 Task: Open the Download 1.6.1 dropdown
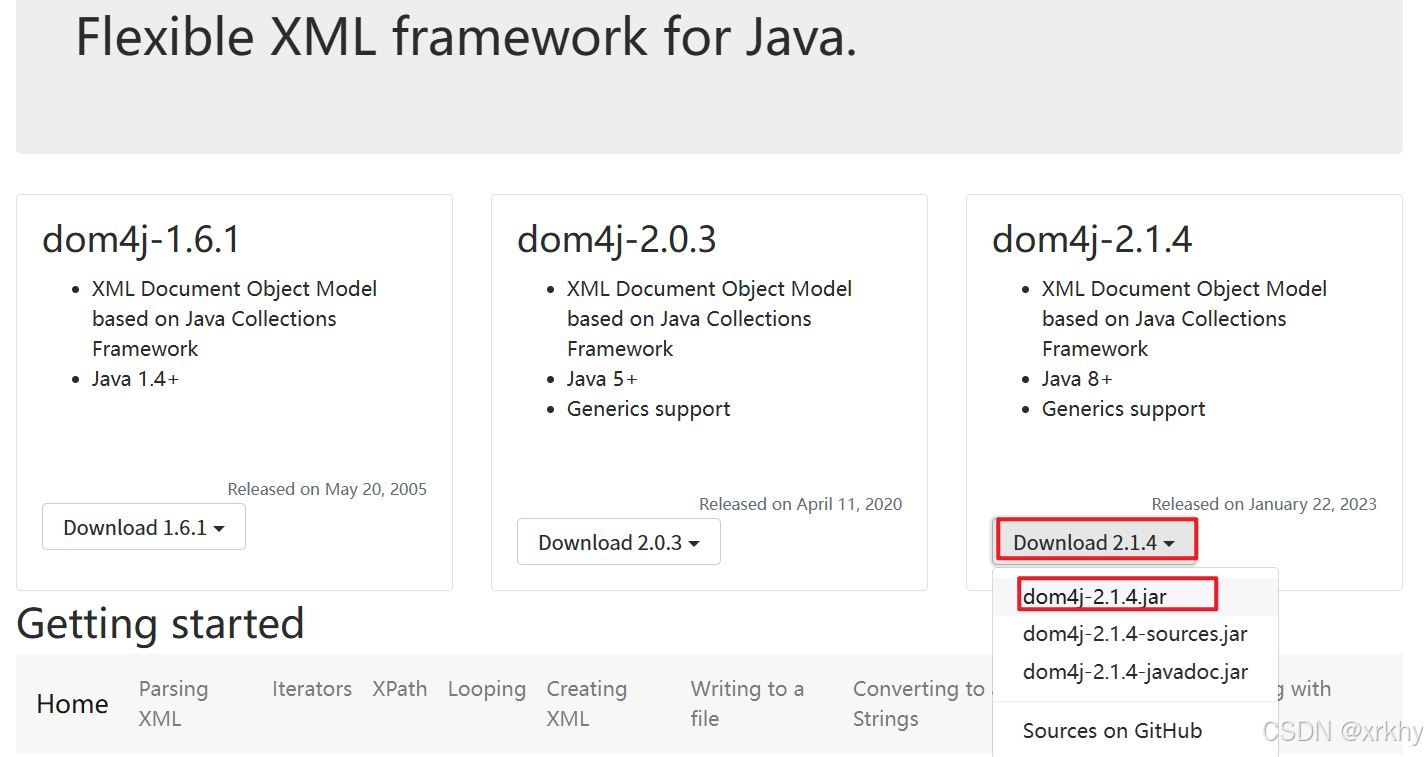(x=143, y=527)
